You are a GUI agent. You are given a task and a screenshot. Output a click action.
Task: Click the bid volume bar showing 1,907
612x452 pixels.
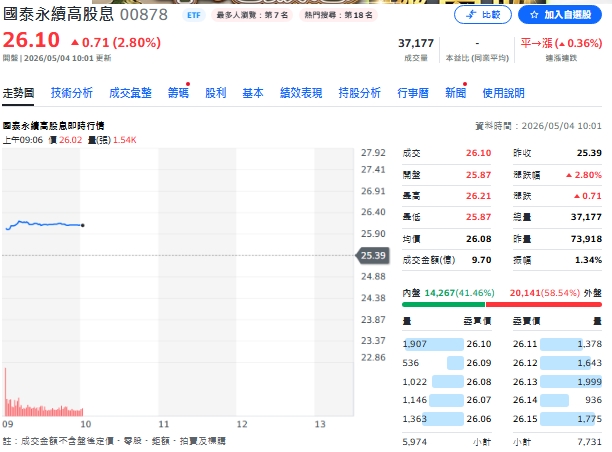pos(434,344)
